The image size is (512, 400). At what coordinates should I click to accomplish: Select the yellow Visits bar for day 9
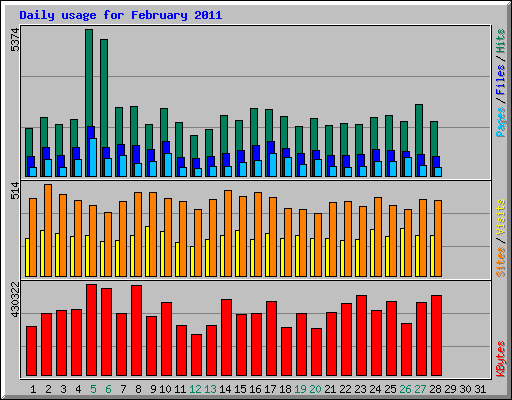point(147,251)
